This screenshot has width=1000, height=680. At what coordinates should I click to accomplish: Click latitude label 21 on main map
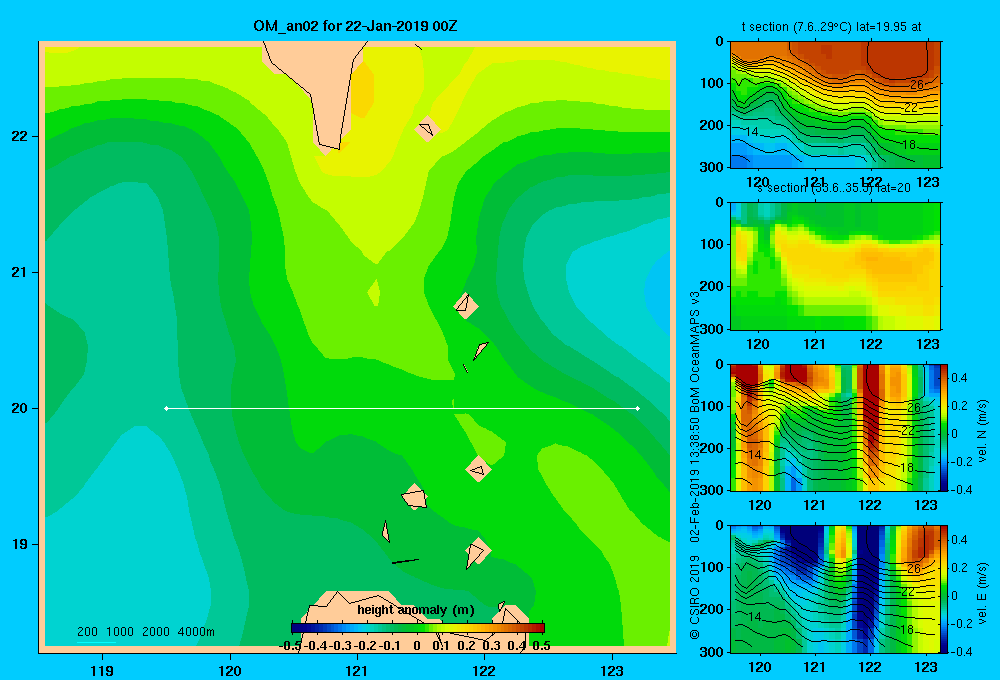20,272
